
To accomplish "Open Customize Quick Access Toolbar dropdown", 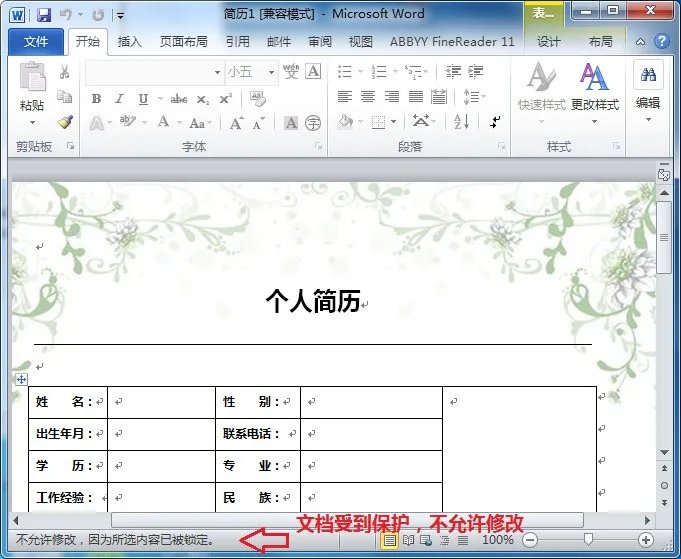I will pos(120,17).
